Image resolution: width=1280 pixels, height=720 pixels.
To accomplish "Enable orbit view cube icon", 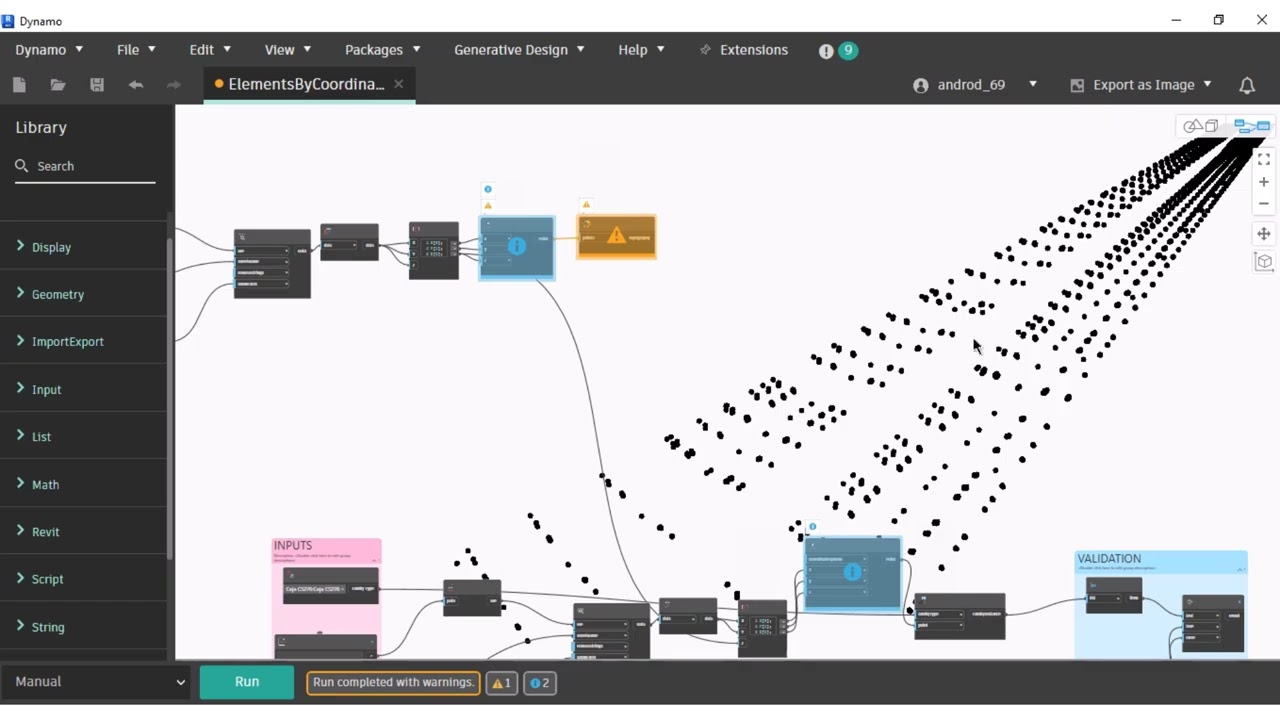I will [1264, 262].
